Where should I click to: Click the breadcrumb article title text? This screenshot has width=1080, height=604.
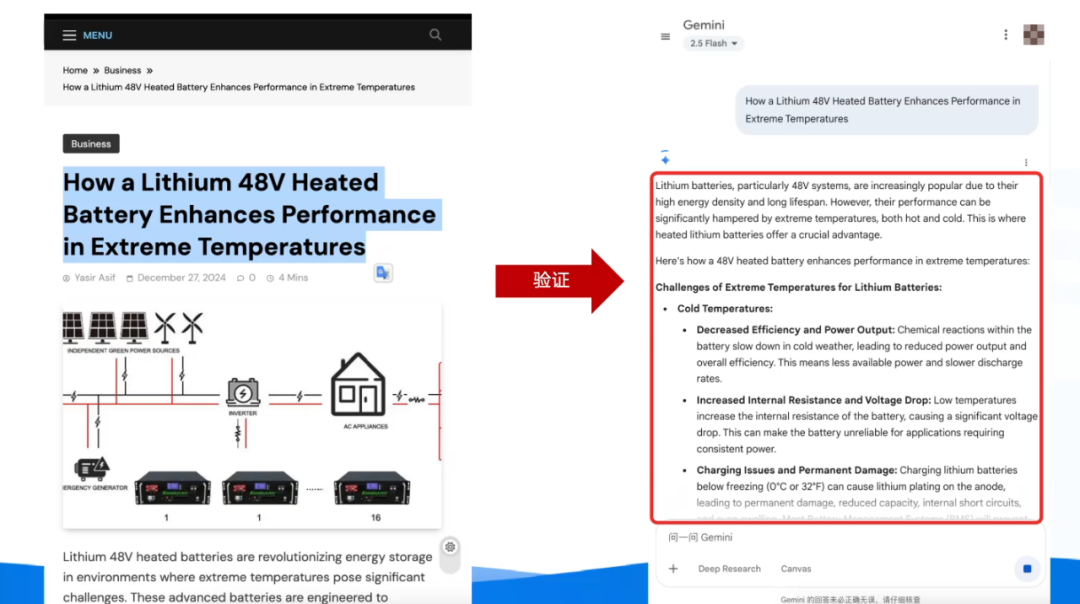tap(238, 87)
